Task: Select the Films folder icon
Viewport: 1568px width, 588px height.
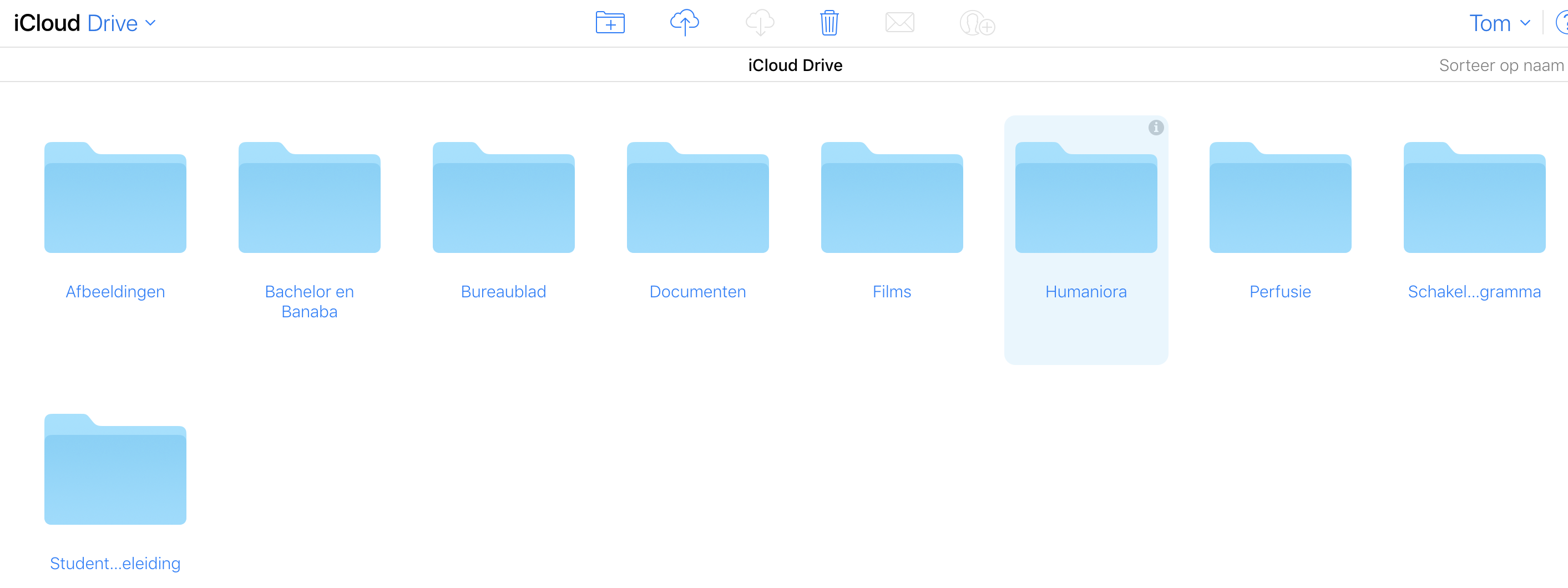Action: [892, 197]
